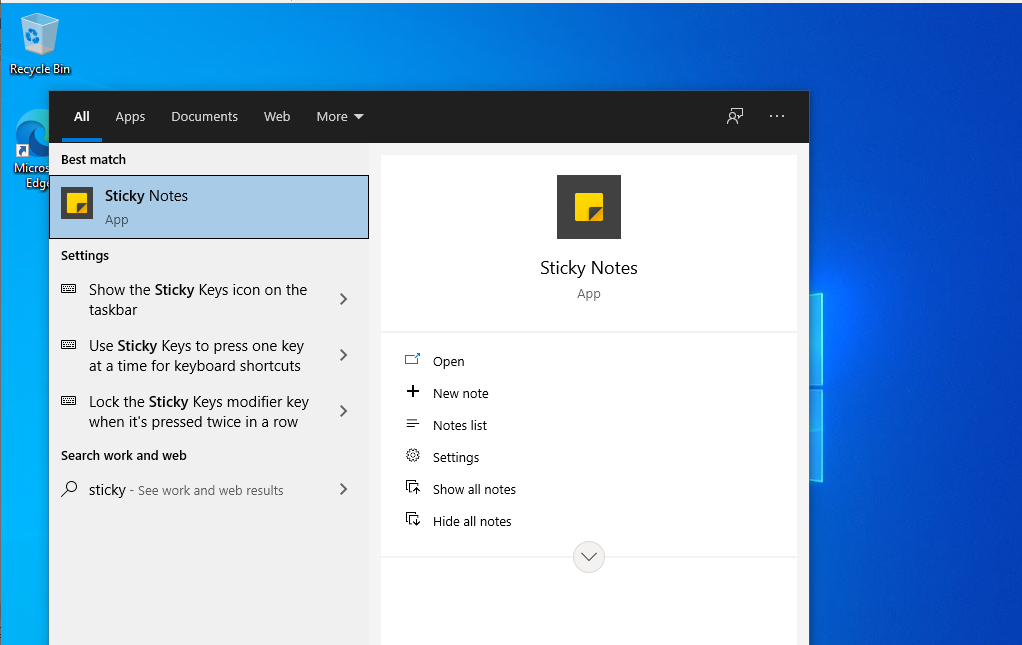
Task: Choose New note action
Action: pos(461,394)
